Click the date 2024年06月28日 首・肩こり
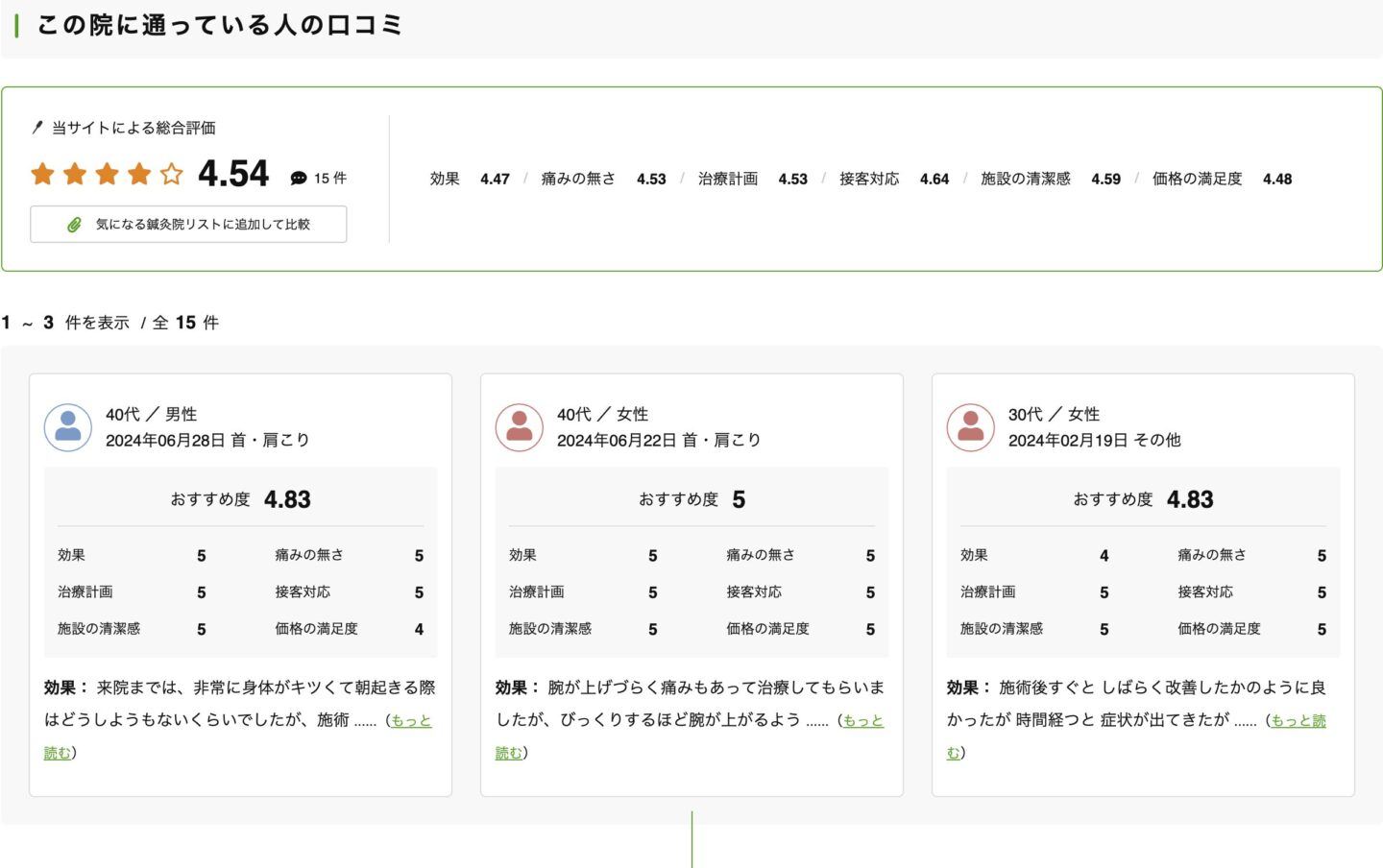This screenshot has width=1383, height=868. [x=207, y=440]
